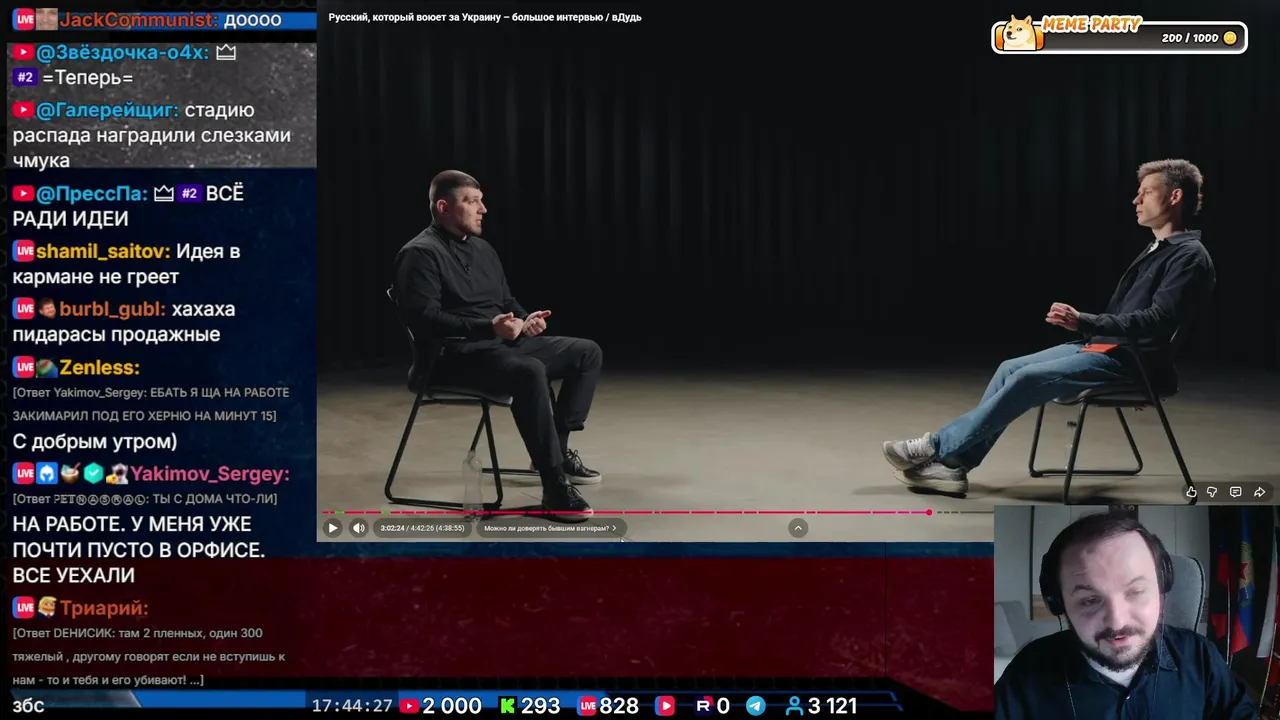Screen dimensions: 1280x720
Task: Click the time display 3:02:24 / 4:42:26
Action: [422, 528]
